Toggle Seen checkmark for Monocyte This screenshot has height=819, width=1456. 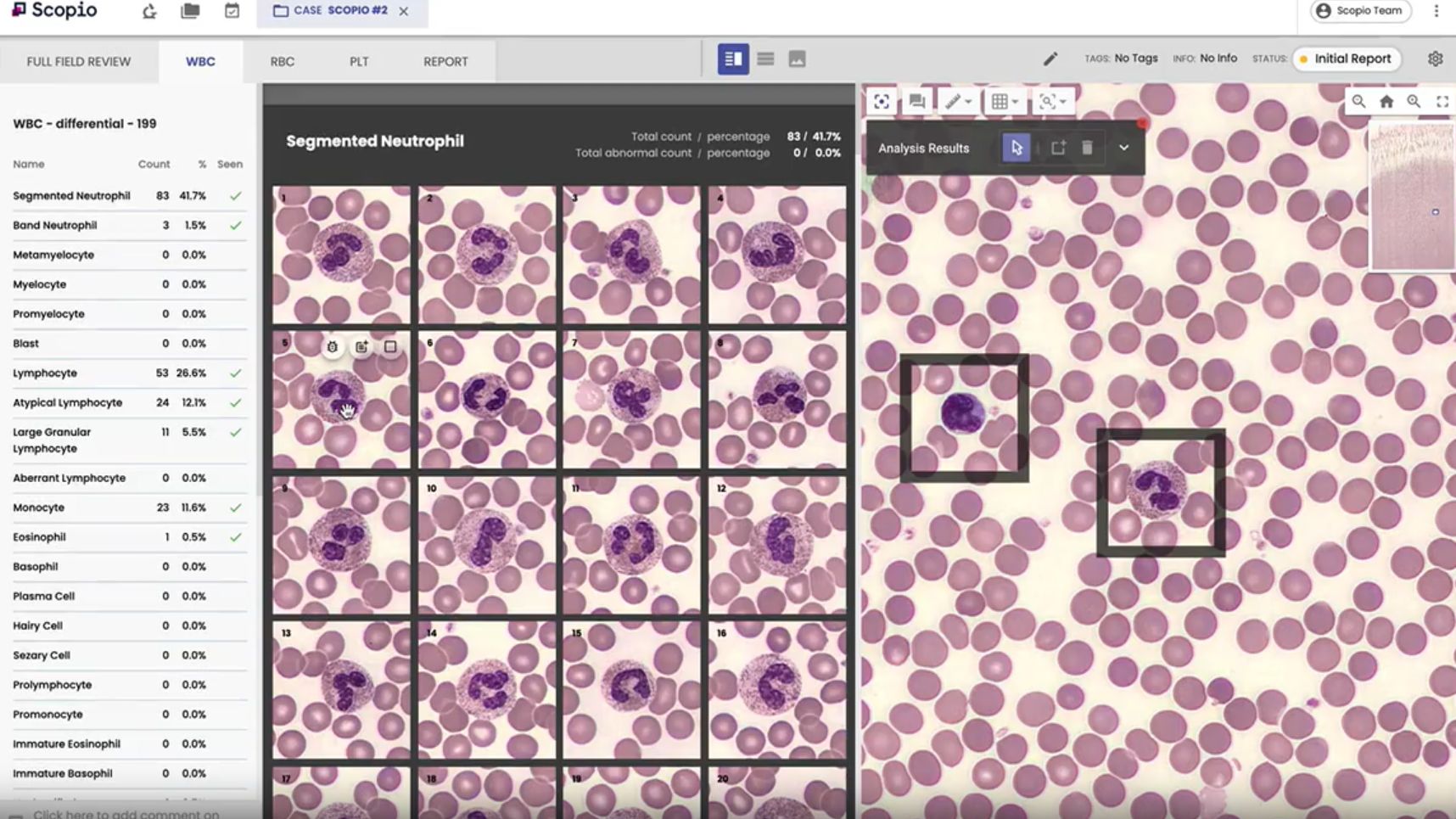[236, 507]
